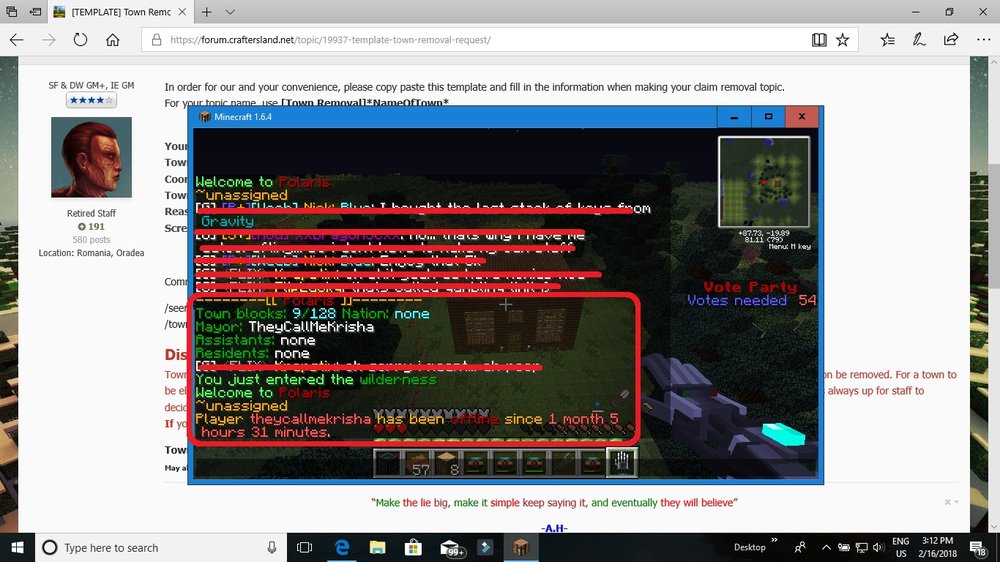Add this page to favorites
This screenshot has height=562, width=1000.
tap(843, 40)
